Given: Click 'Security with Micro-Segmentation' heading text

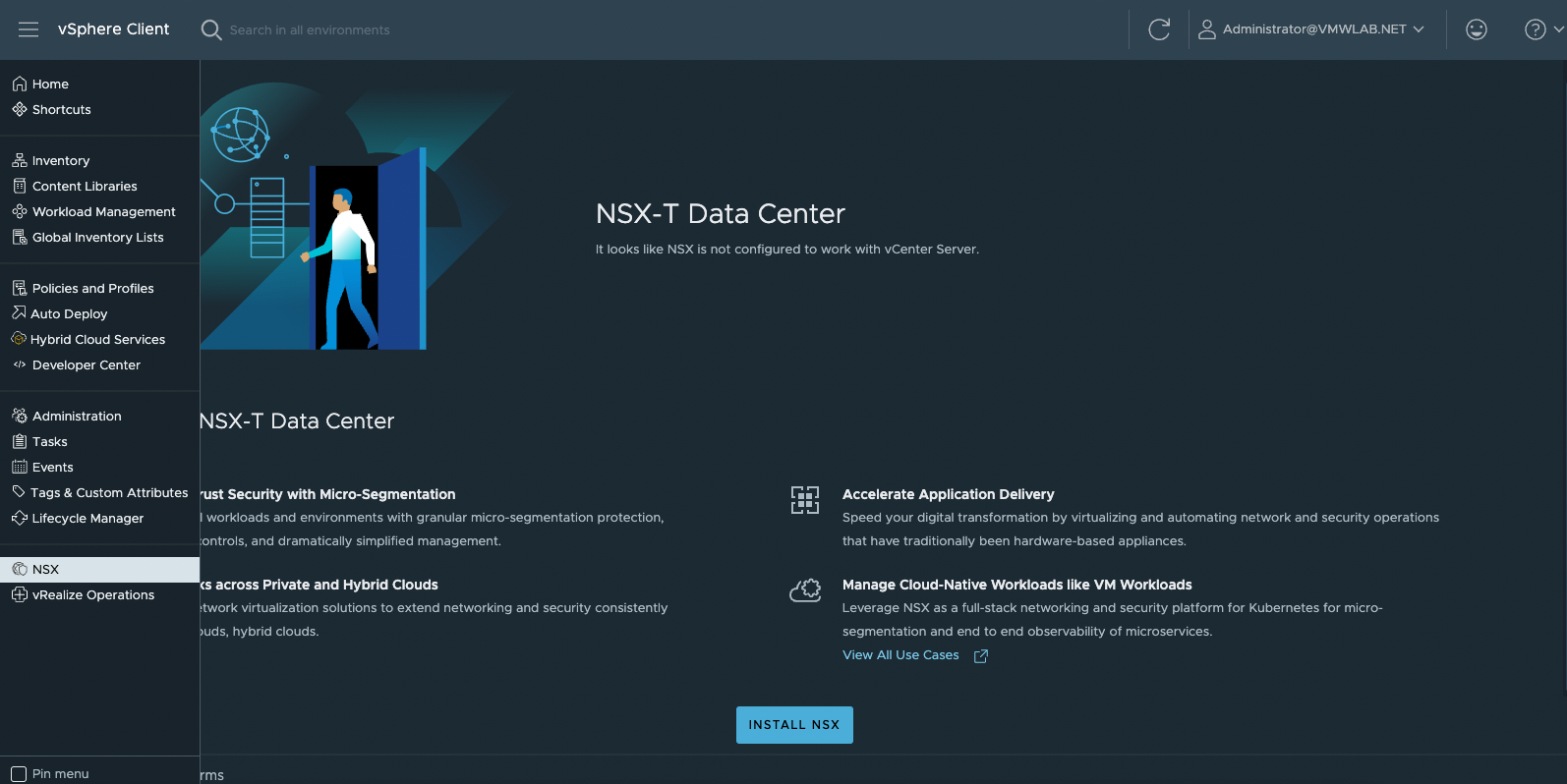Looking at the screenshot, I should tap(341, 494).
